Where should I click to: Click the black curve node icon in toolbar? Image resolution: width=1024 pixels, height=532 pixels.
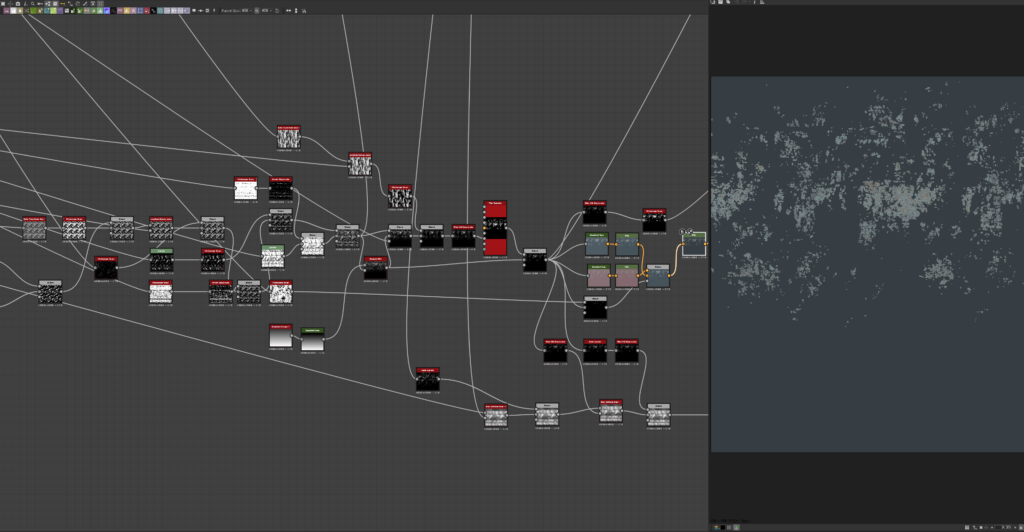(x=153, y=11)
